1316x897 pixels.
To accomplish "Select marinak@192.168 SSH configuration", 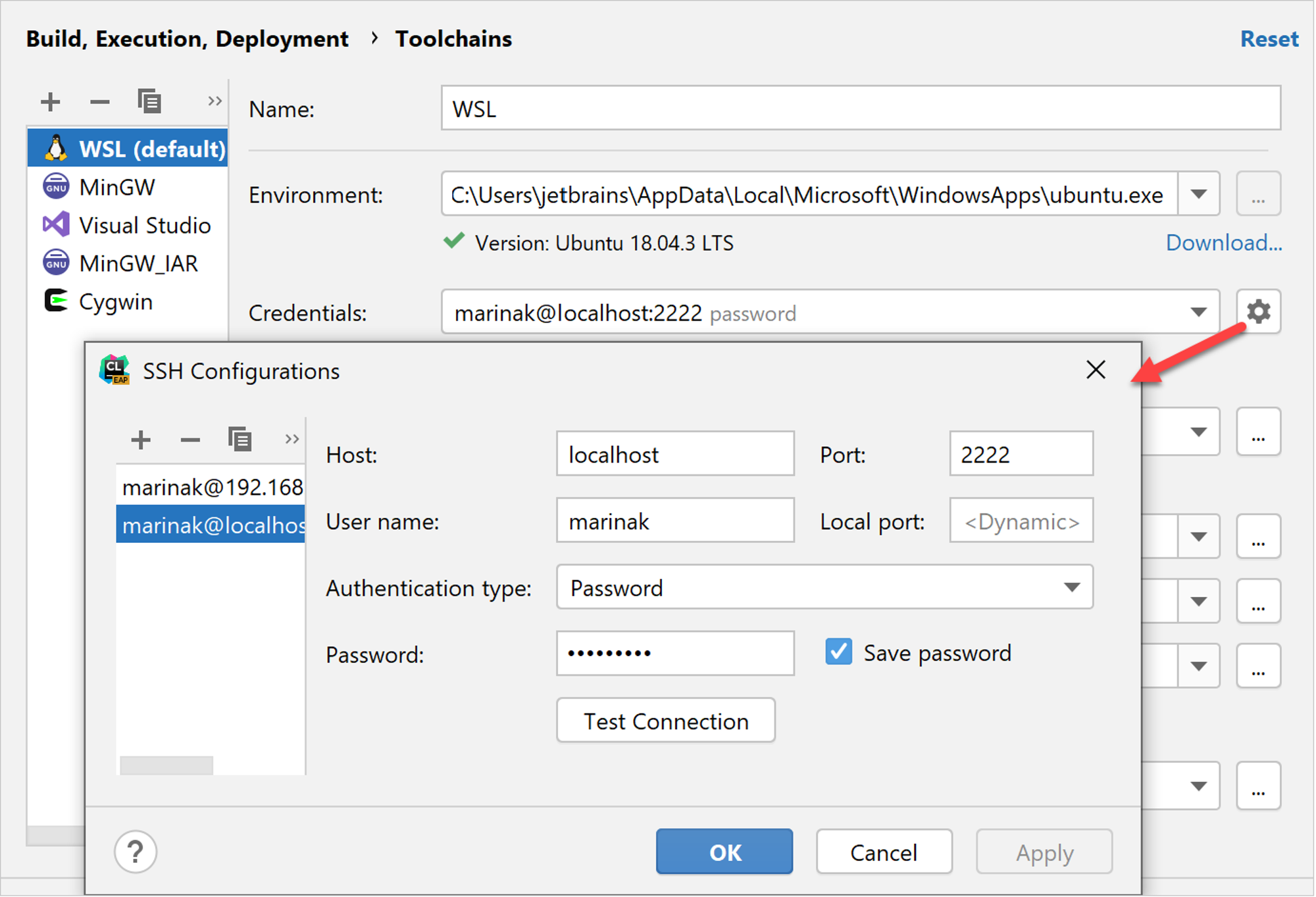I will pyautogui.click(x=211, y=487).
